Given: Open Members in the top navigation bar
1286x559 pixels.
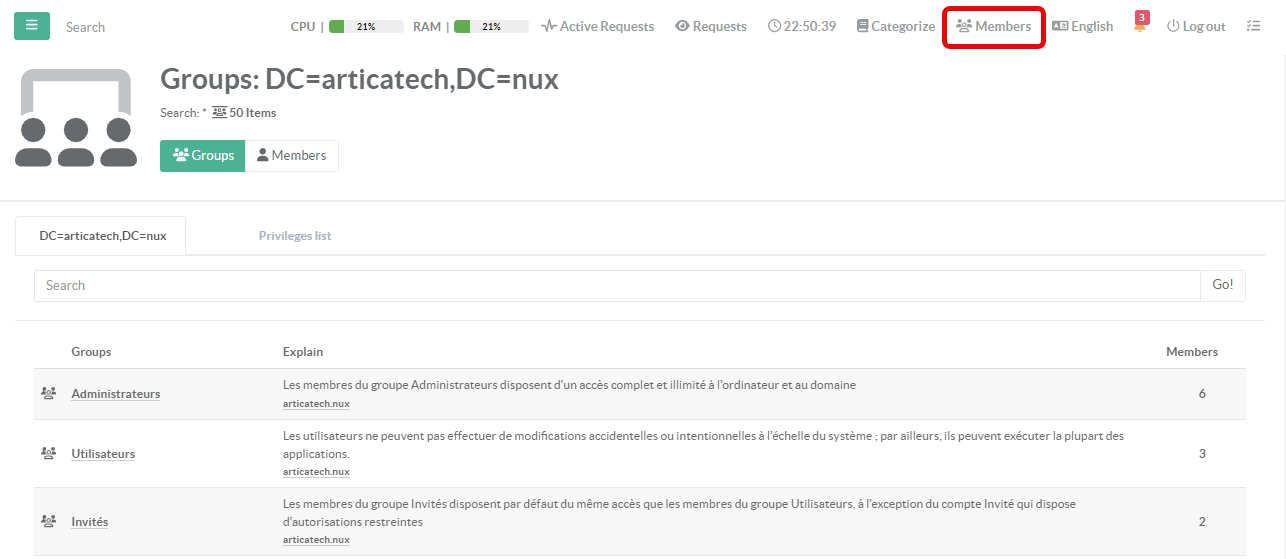Looking at the screenshot, I should click(x=994, y=27).
